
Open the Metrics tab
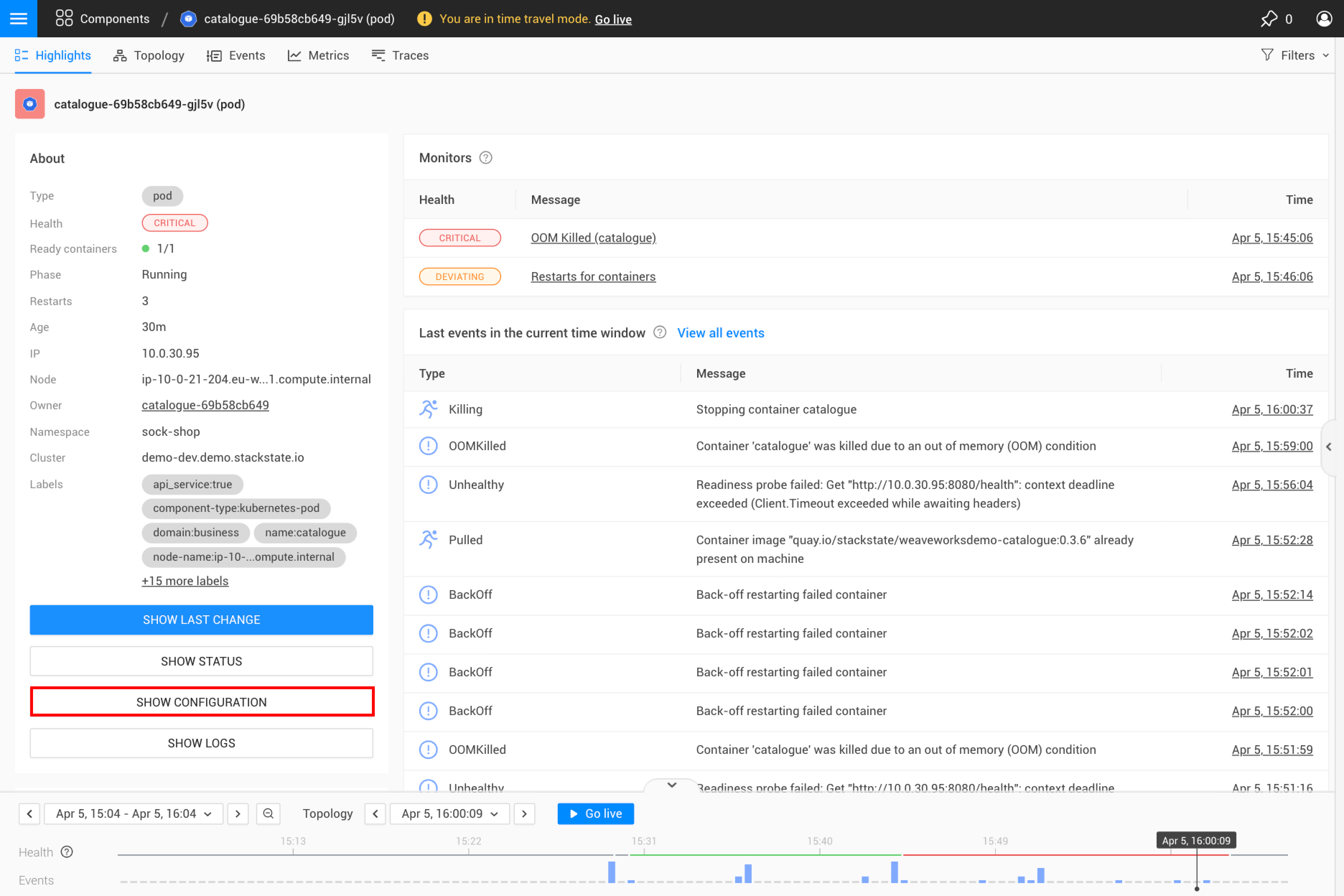318,55
